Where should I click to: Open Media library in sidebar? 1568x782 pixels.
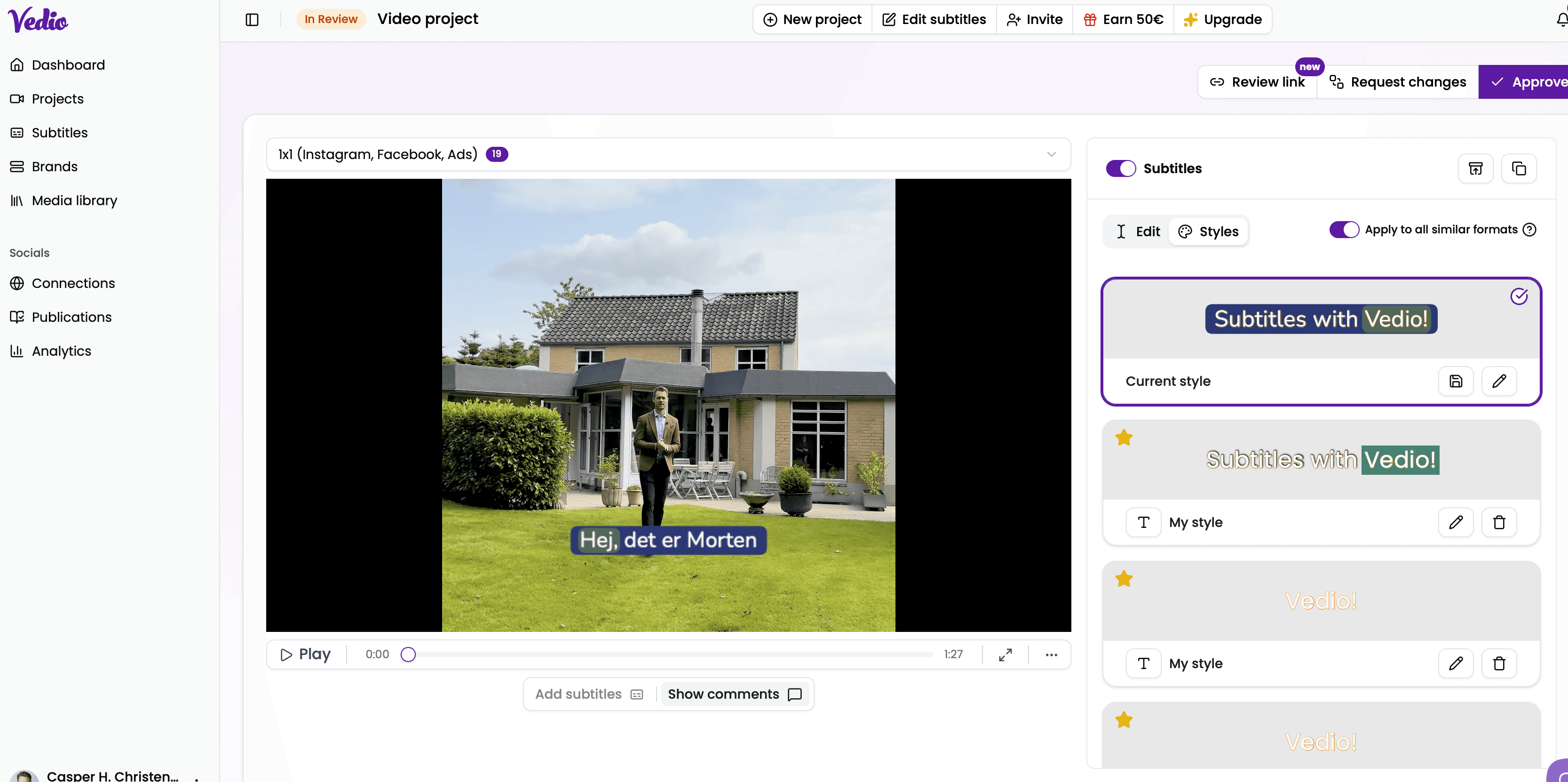click(x=74, y=200)
